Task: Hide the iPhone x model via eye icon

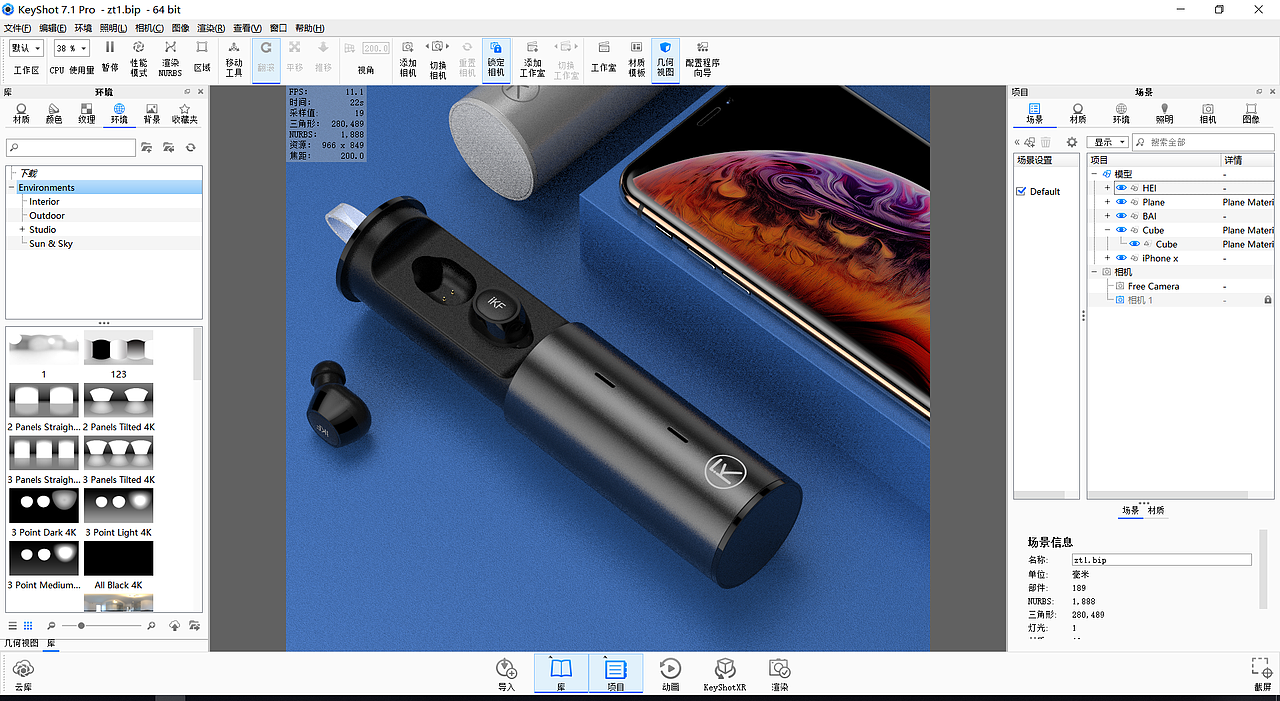Action: [x=1121, y=258]
